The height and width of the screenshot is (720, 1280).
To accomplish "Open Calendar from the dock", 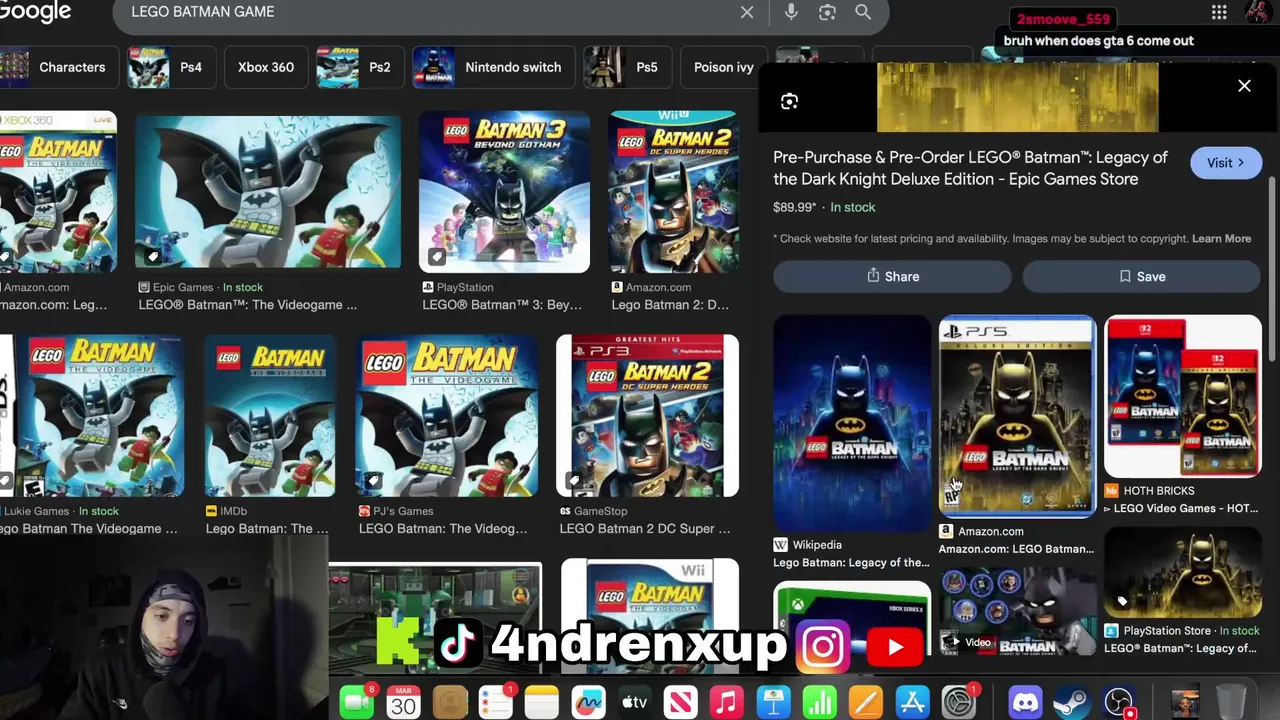I will [403, 702].
